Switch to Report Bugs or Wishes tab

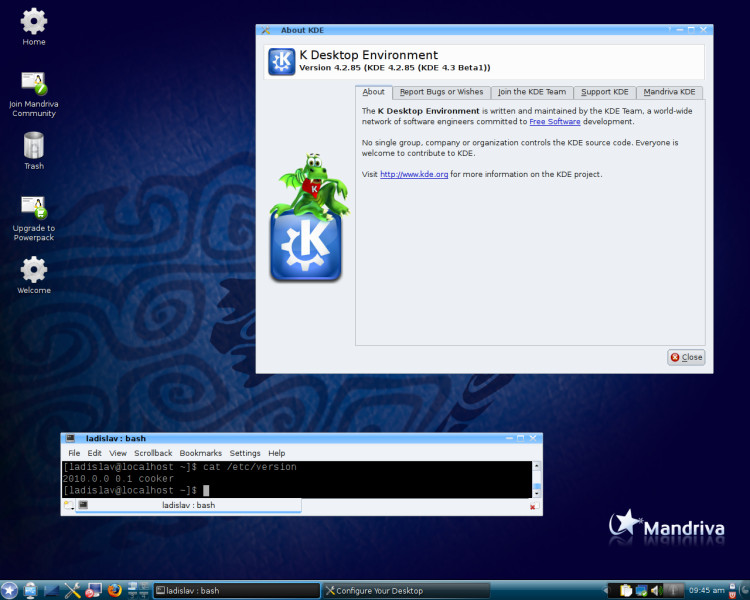[441, 92]
